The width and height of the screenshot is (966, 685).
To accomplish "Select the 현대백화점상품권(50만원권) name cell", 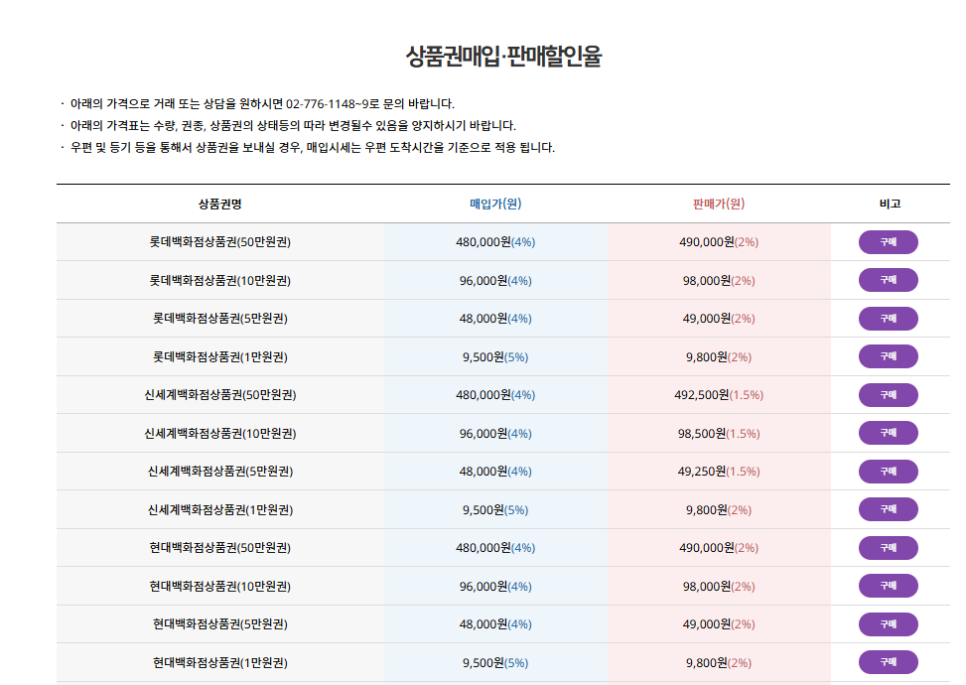I will click(220, 548).
